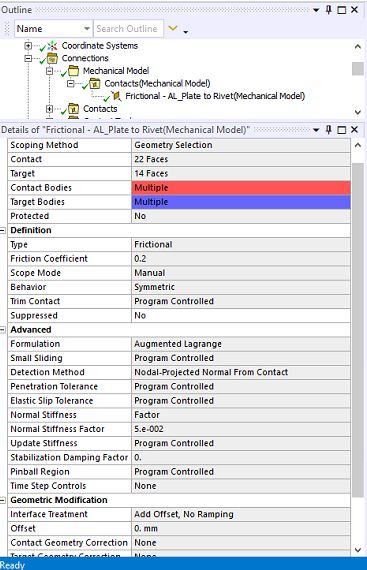Click the Details panel scrollbar up arrow
The height and width of the screenshot is (570, 367).
[x=358, y=145]
